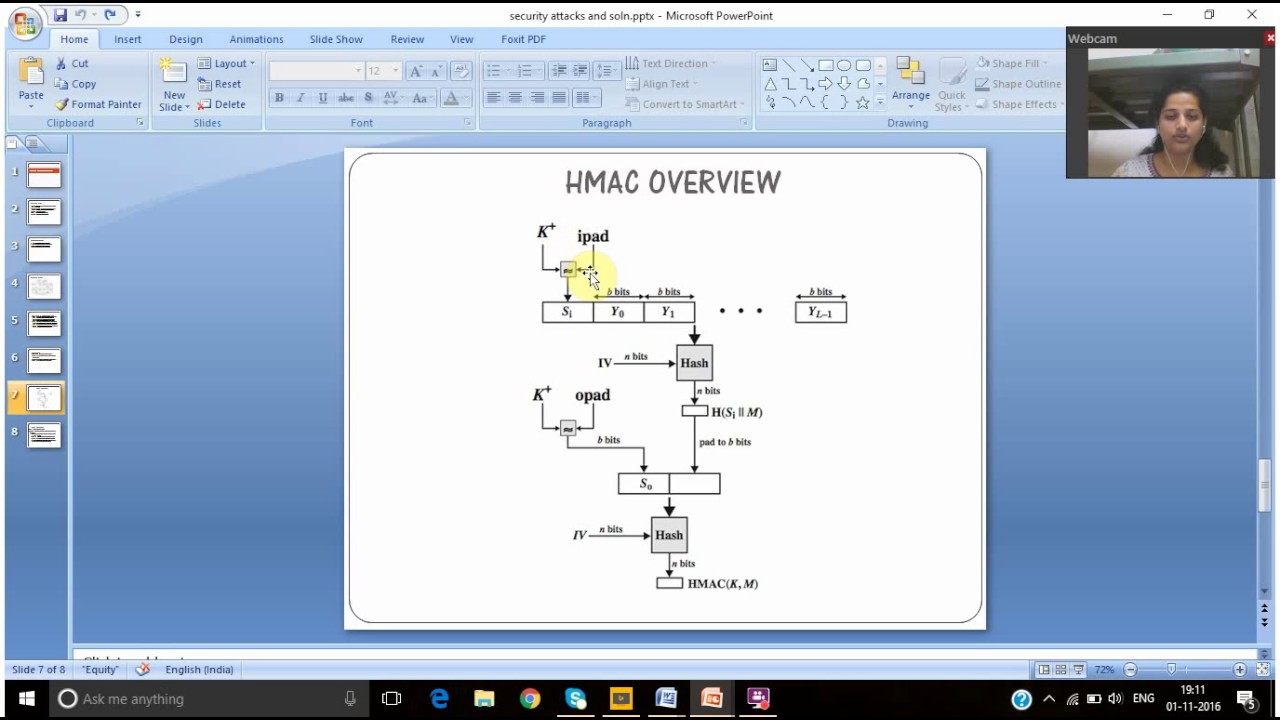The width and height of the screenshot is (1280, 720).
Task: Adjust the zoom slider handle
Action: click(x=1171, y=669)
